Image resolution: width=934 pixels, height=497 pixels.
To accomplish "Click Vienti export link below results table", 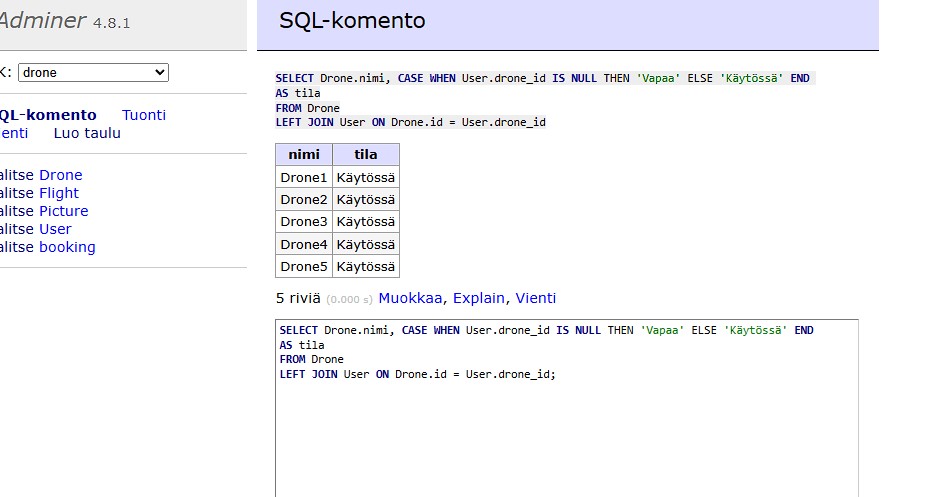I will tap(536, 298).
